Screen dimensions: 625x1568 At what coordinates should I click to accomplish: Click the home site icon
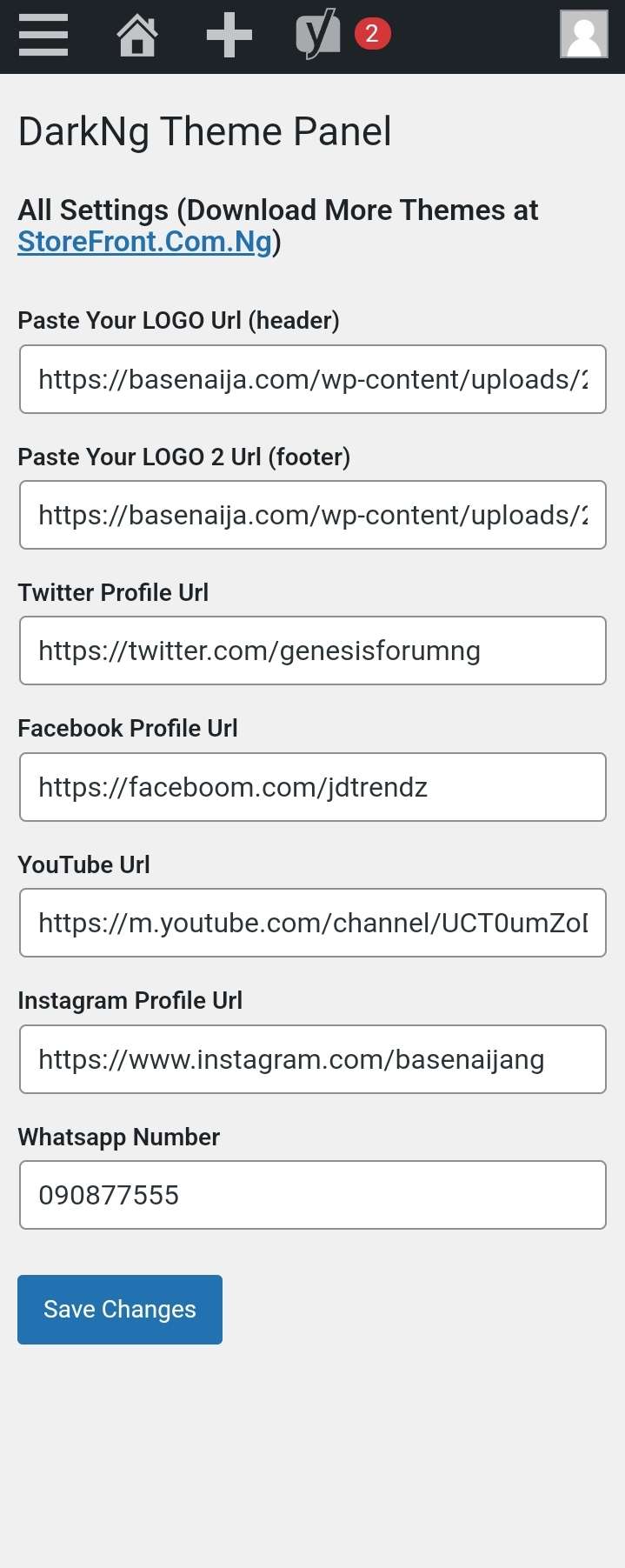(137, 36)
